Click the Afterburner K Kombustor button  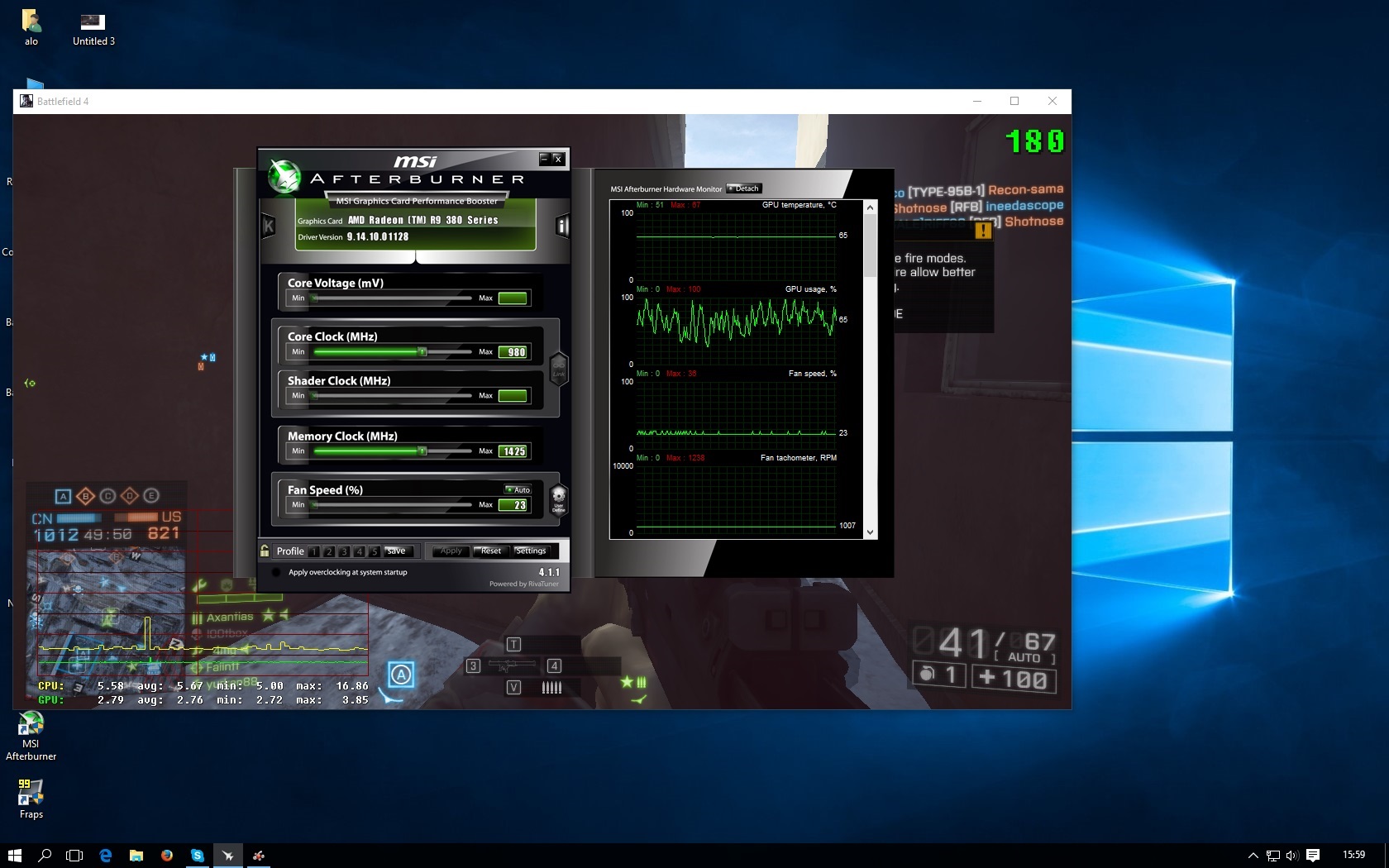pos(268,225)
